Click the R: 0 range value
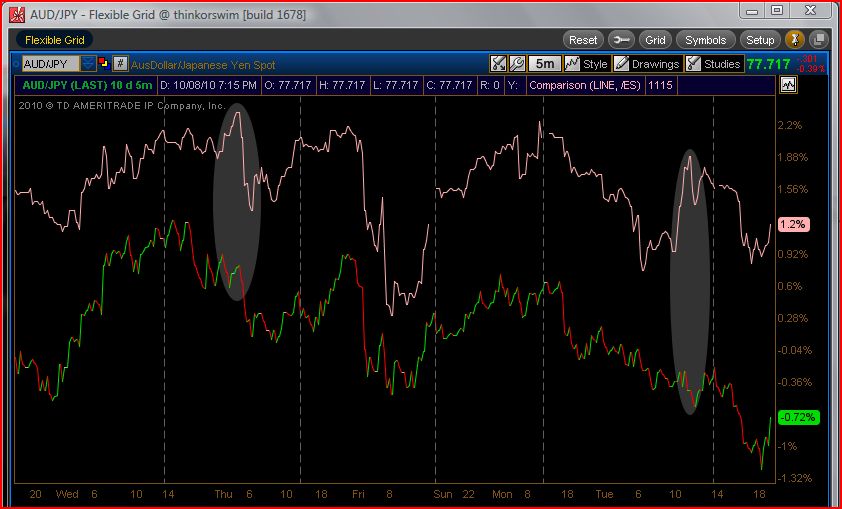The width and height of the screenshot is (842, 509). click(x=489, y=85)
